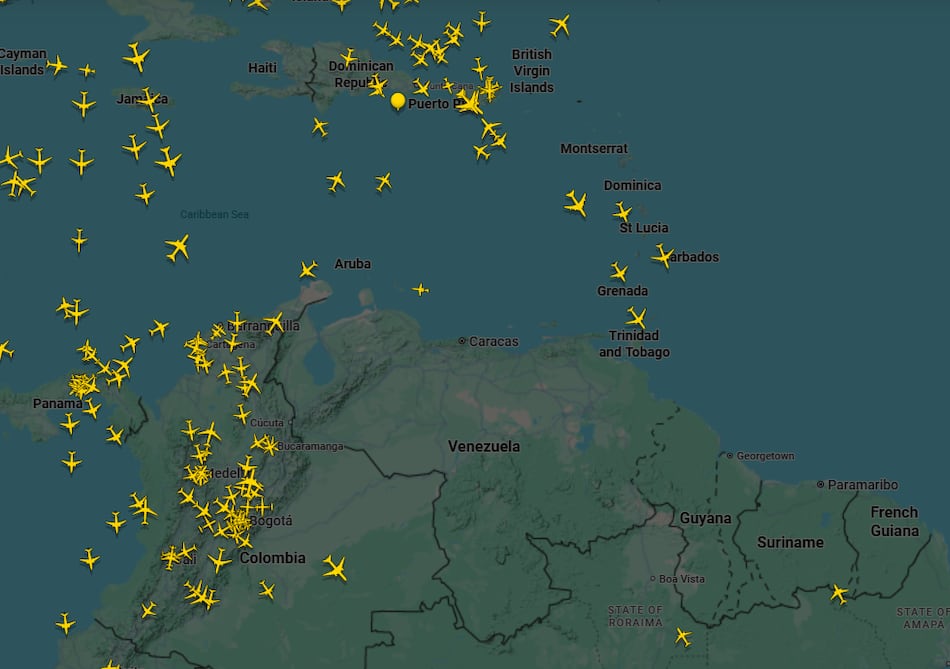Screen dimensions: 950x669
Task: Select the airplane just above Grenada label
Action: click(619, 271)
